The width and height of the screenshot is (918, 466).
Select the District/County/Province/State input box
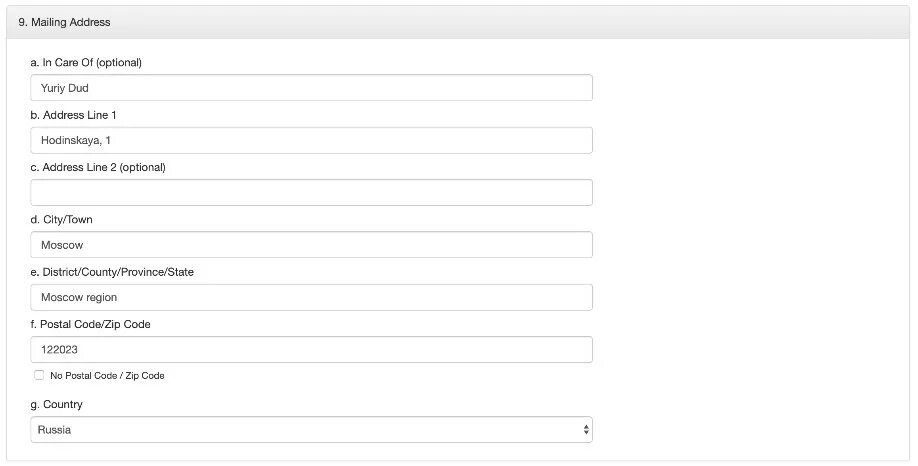pyautogui.click(x=310, y=297)
